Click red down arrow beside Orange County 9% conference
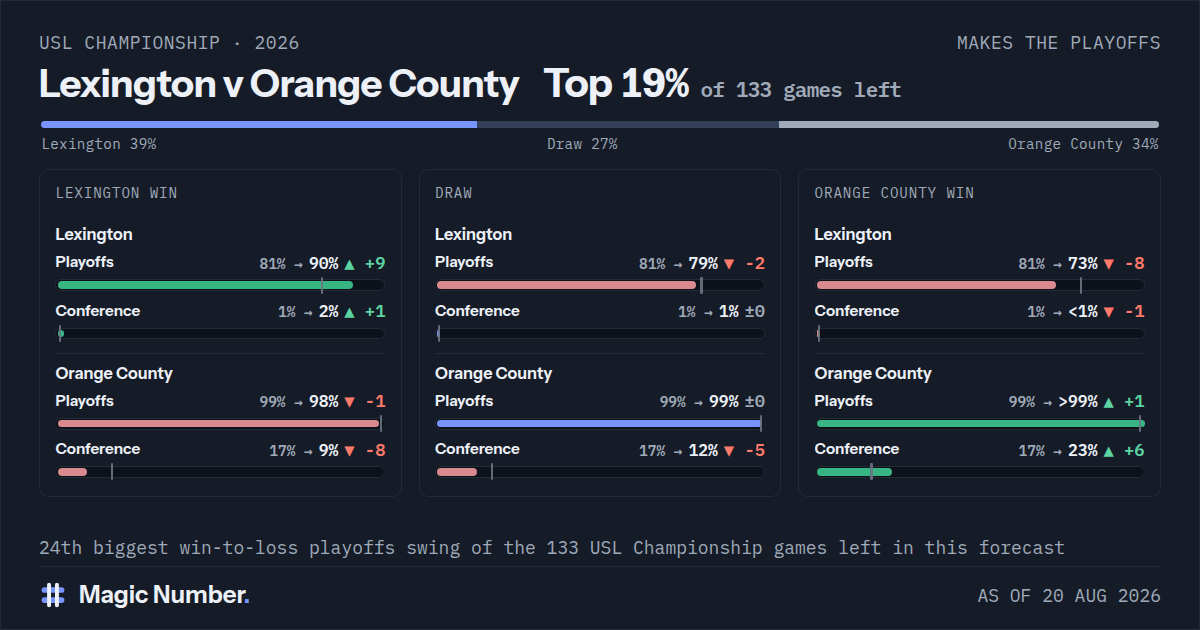Image resolution: width=1200 pixels, height=630 pixels. [349, 451]
